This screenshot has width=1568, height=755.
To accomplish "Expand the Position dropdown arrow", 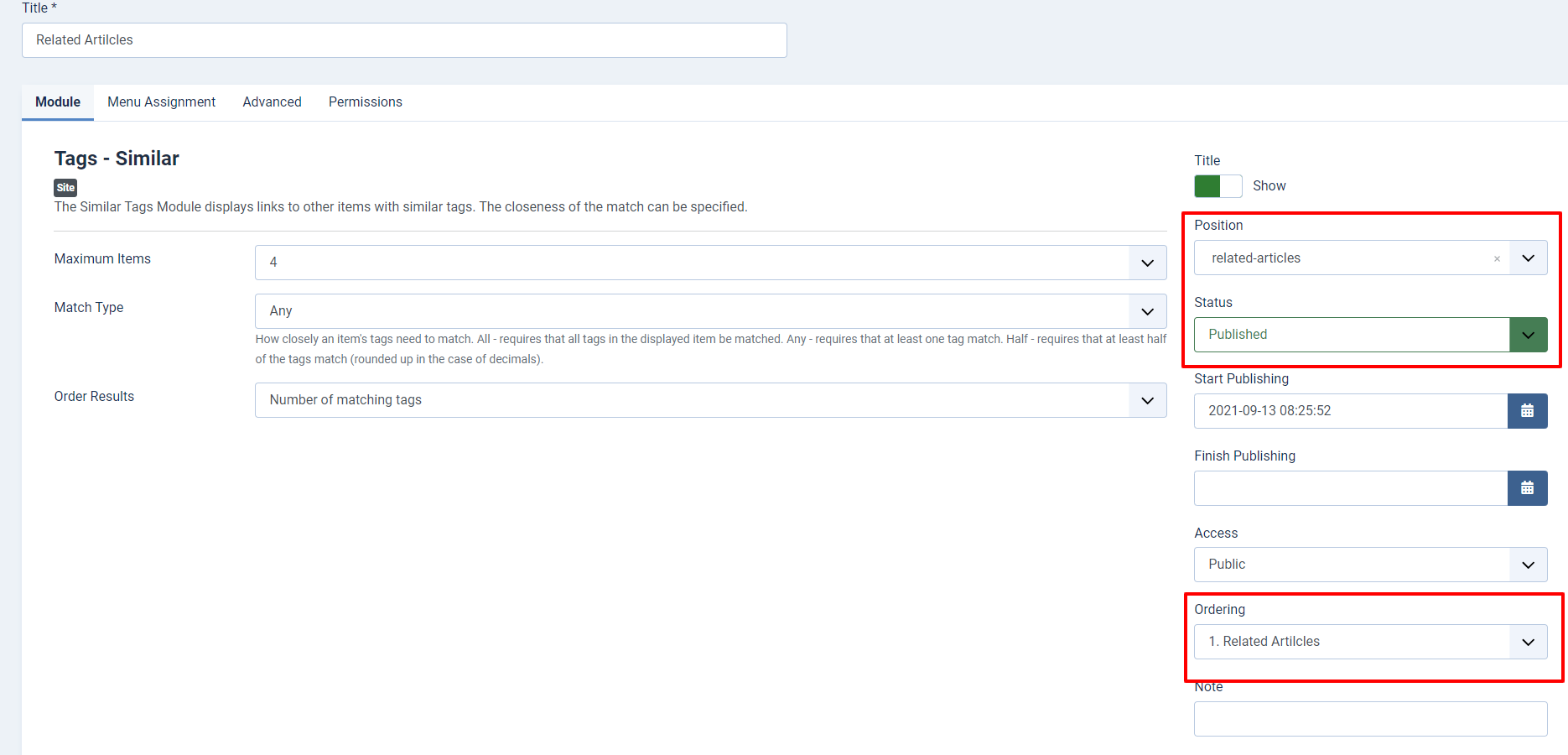I will click(1528, 258).
